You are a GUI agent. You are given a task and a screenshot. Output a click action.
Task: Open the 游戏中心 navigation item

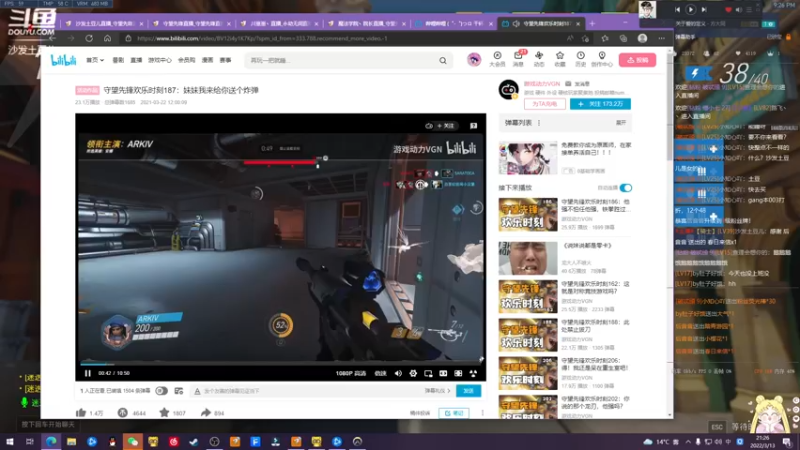160,60
